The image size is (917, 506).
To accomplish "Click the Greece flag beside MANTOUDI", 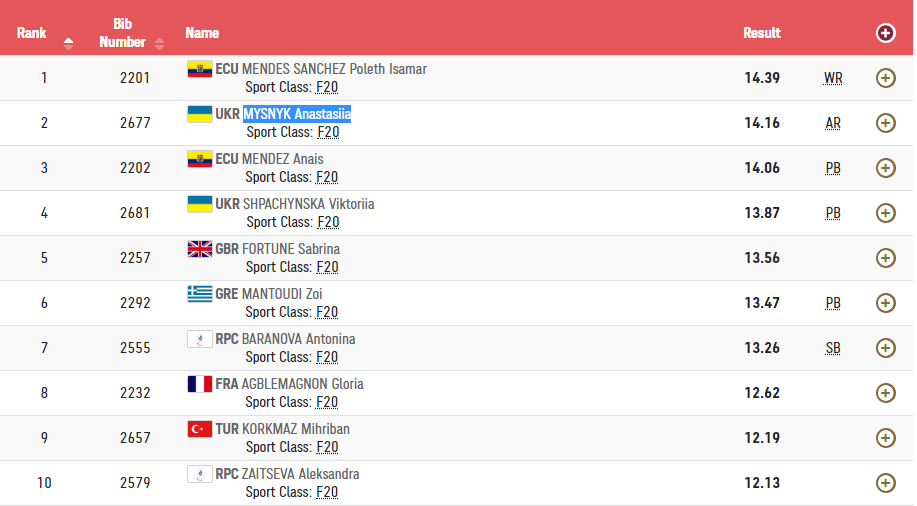I will point(200,294).
